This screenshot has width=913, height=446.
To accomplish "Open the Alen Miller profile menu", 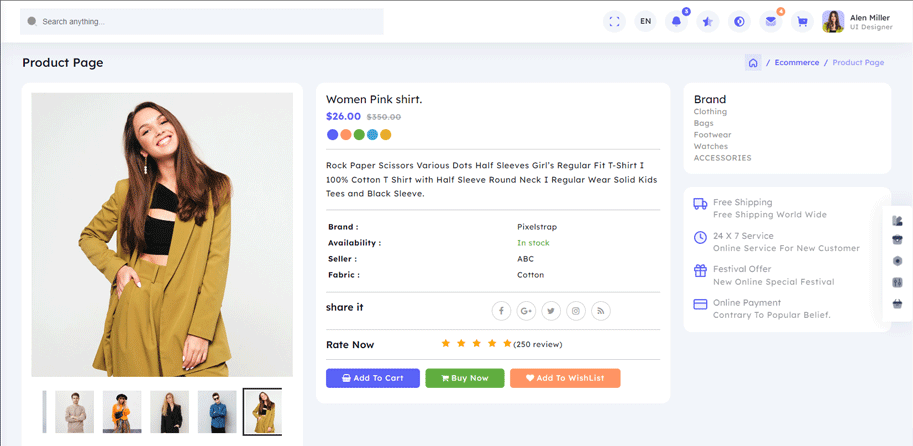I will [x=857, y=21].
